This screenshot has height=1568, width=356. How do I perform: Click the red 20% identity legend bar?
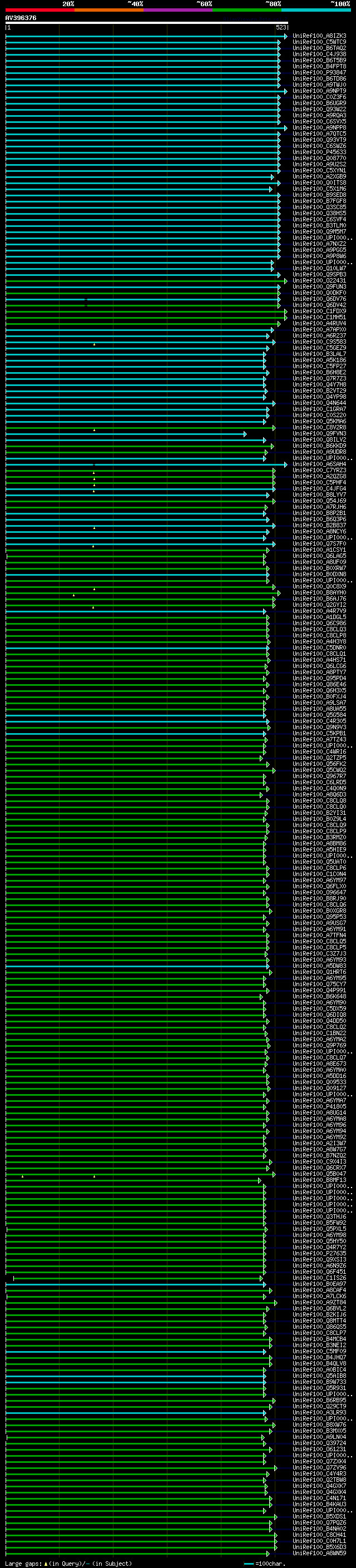click(39, 10)
